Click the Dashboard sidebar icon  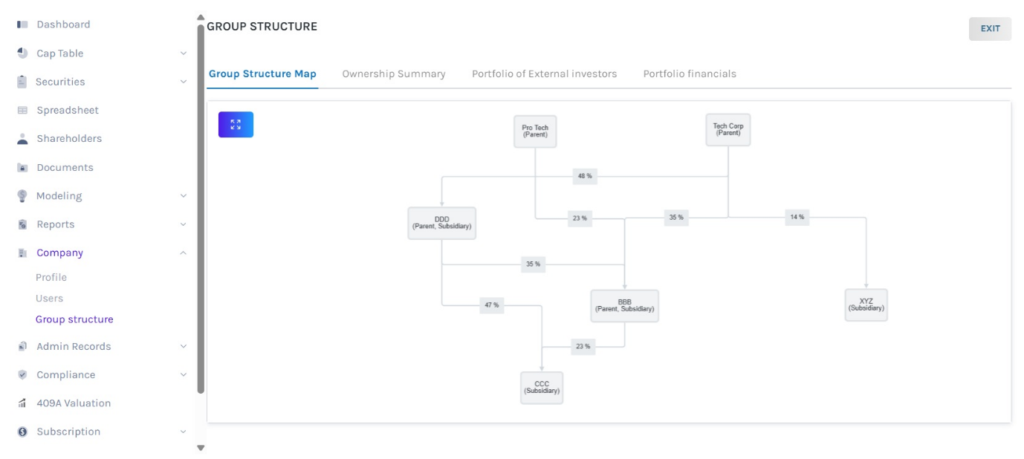click(22, 24)
